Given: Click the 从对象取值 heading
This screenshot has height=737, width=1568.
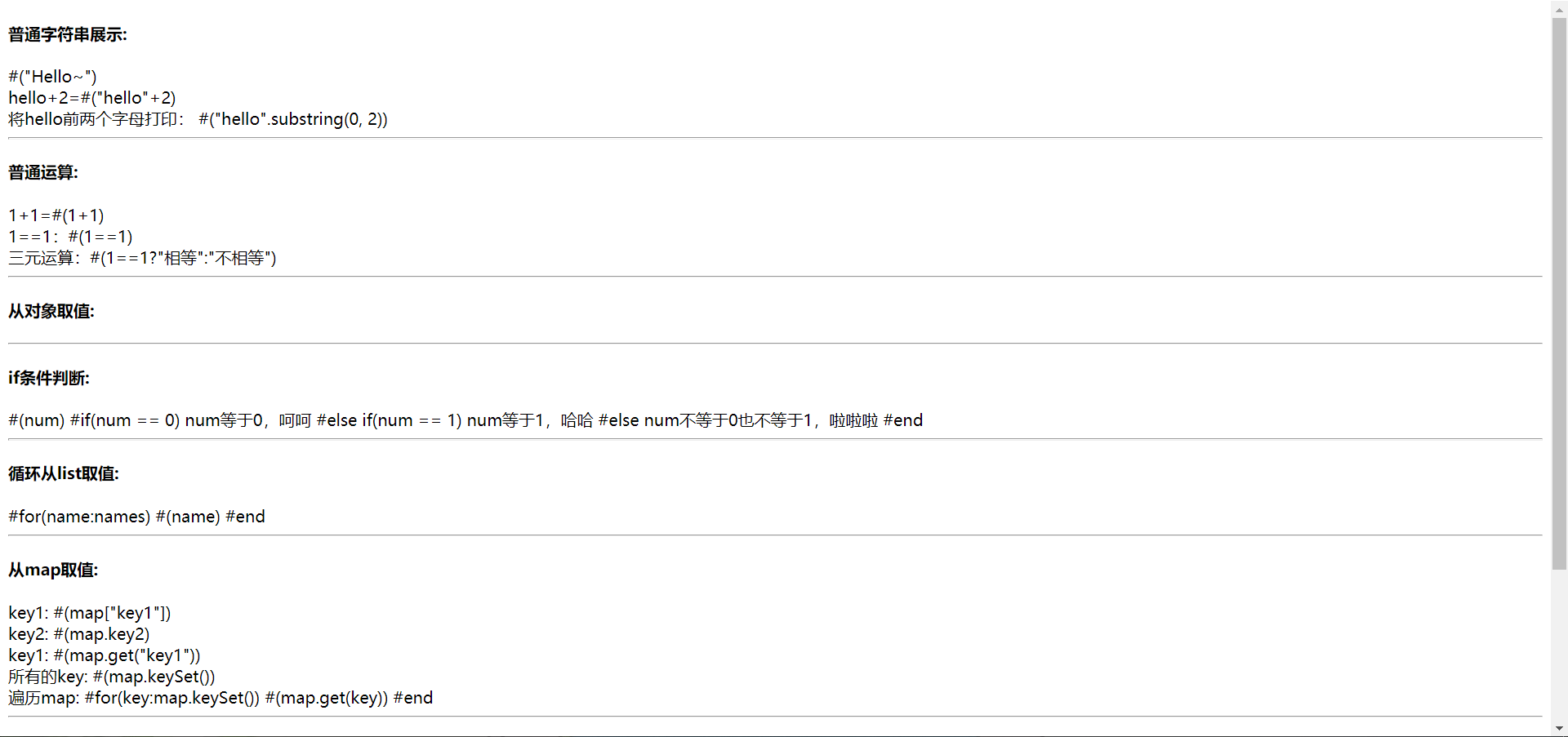Looking at the screenshot, I should (51, 311).
